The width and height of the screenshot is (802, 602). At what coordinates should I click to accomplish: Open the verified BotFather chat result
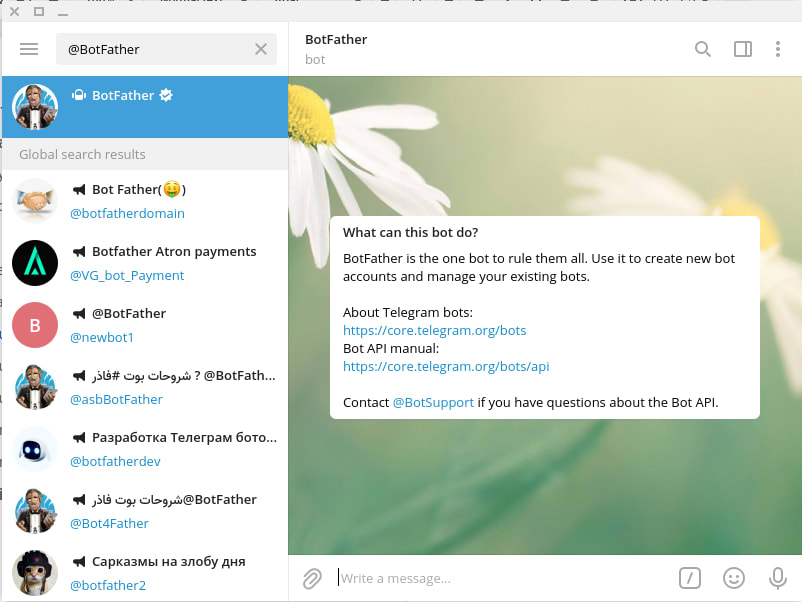point(145,107)
